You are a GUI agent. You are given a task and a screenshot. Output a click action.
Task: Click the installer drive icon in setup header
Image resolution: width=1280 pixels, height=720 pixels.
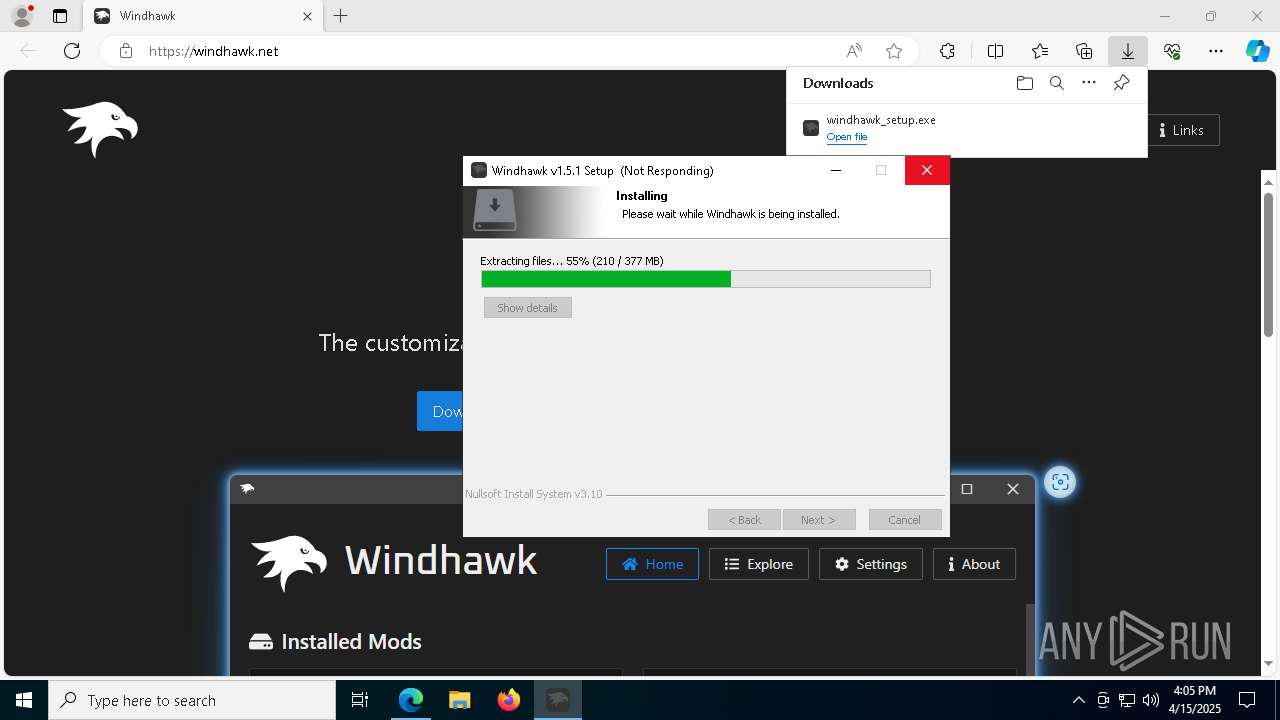pos(494,210)
